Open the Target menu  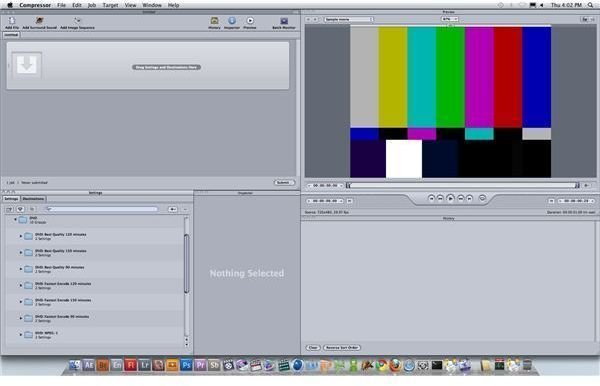pyautogui.click(x=110, y=5)
